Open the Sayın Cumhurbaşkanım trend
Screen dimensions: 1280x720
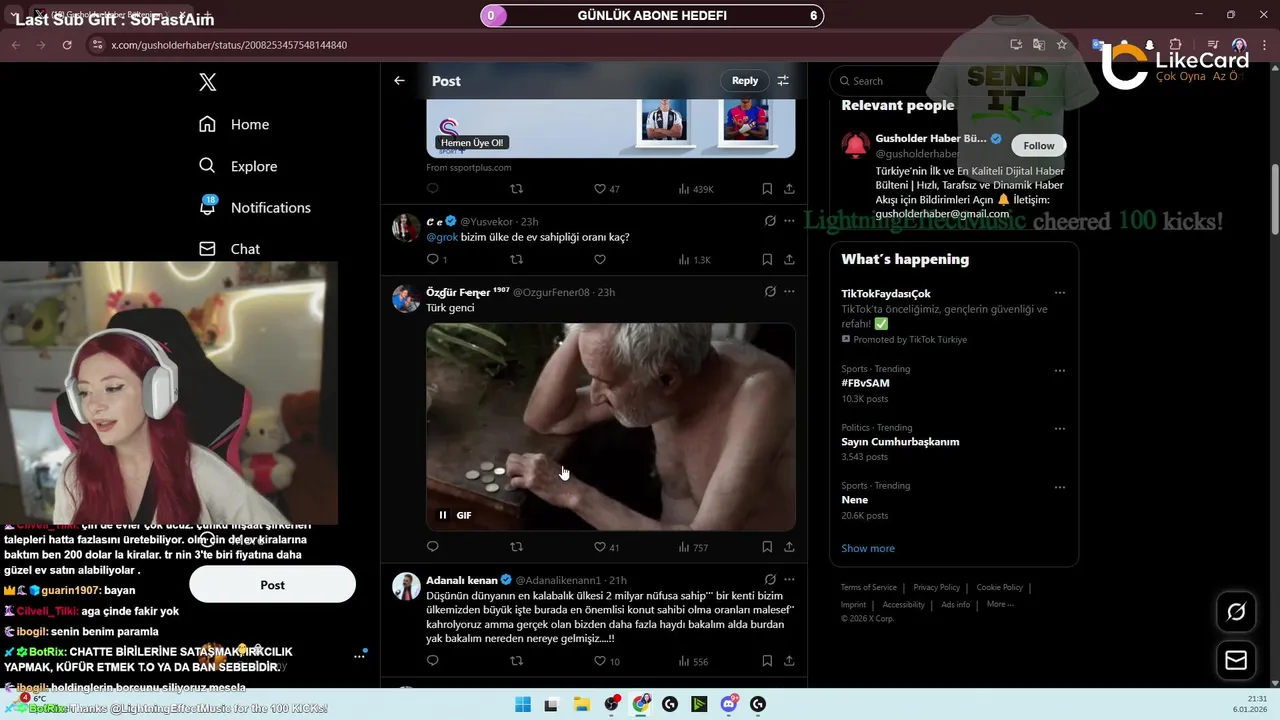pos(900,441)
